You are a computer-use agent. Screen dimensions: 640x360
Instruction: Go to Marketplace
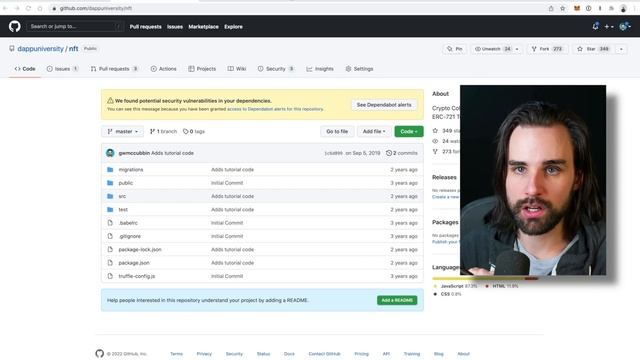(x=203, y=27)
